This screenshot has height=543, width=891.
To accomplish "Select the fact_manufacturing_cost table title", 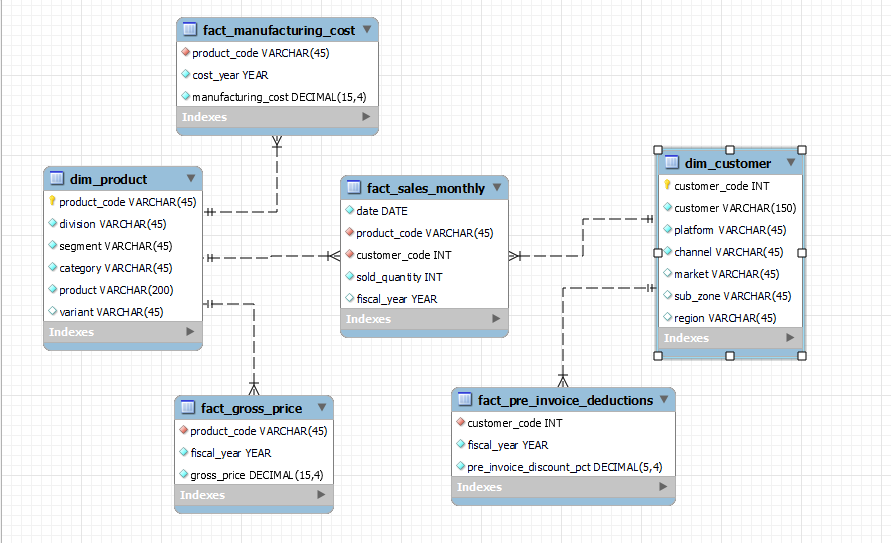I will pos(279,30).
